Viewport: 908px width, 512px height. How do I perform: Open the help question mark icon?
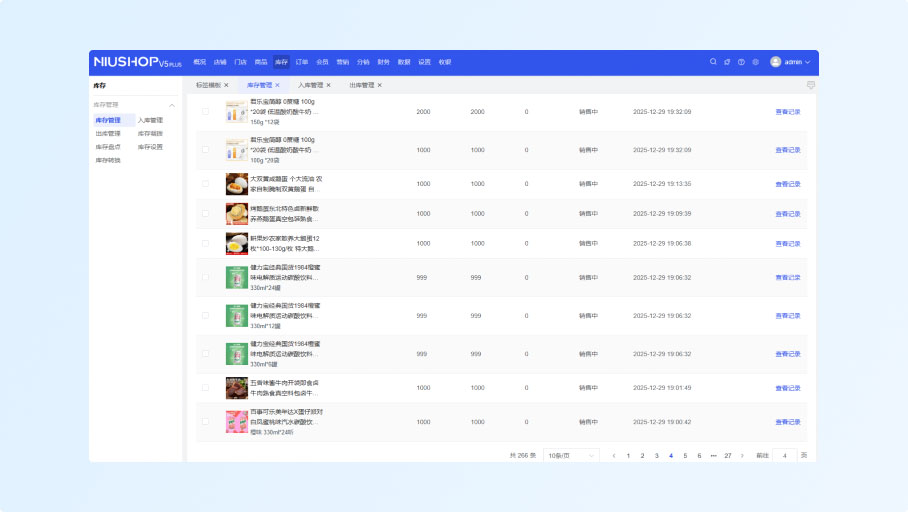pyautogui.click(x=741, y=62)
